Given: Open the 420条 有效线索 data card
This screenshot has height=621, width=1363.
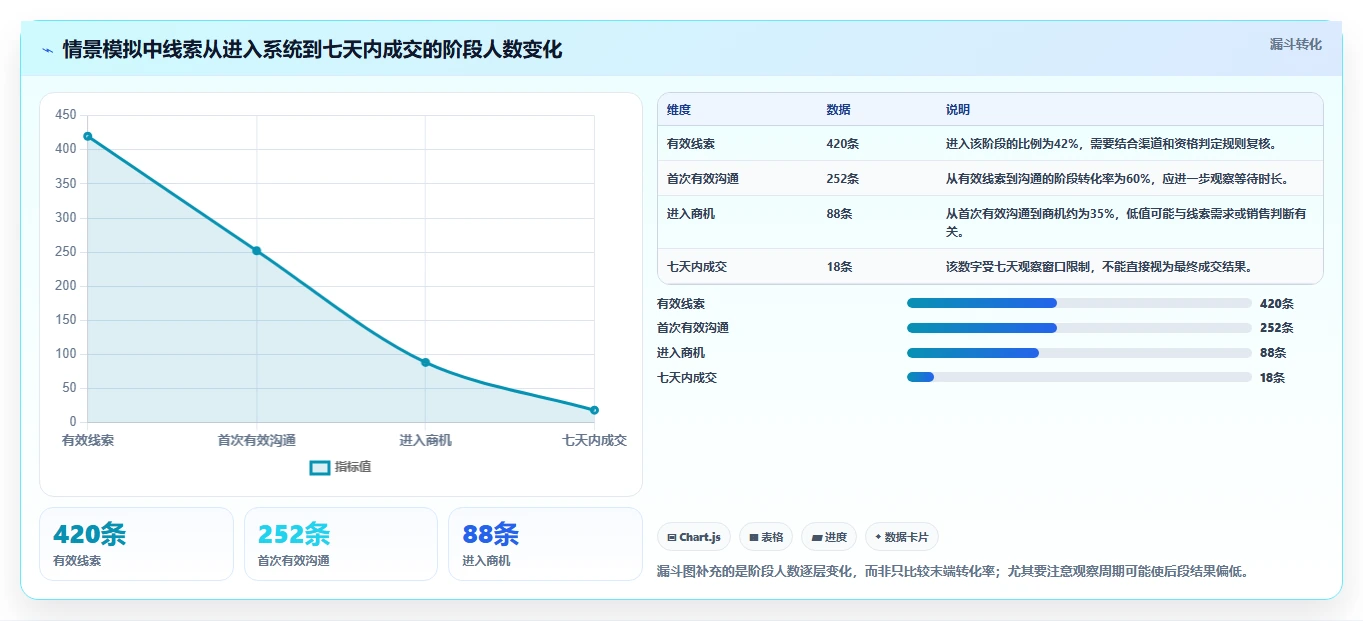Looking at the screenshot, I should click(x=136, y=544).
